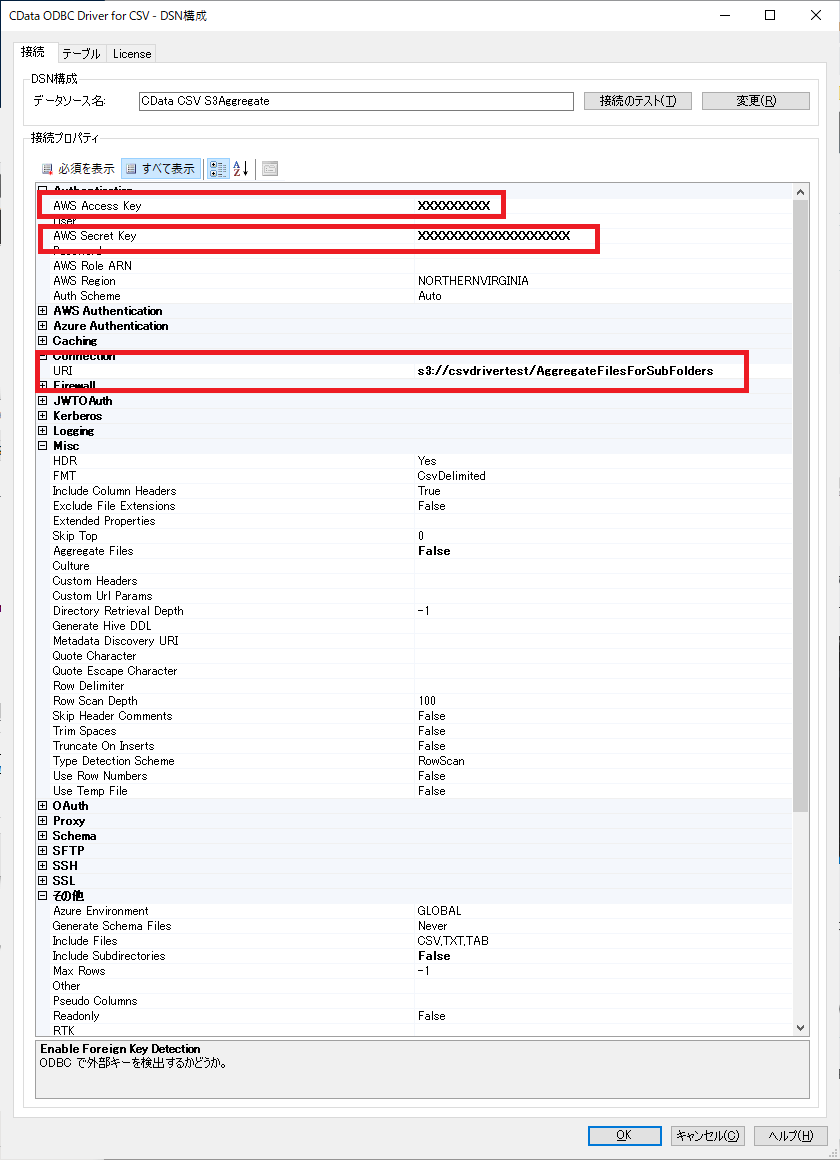Click the property grid vertical scrollbar thumb

tap(800, 505)
